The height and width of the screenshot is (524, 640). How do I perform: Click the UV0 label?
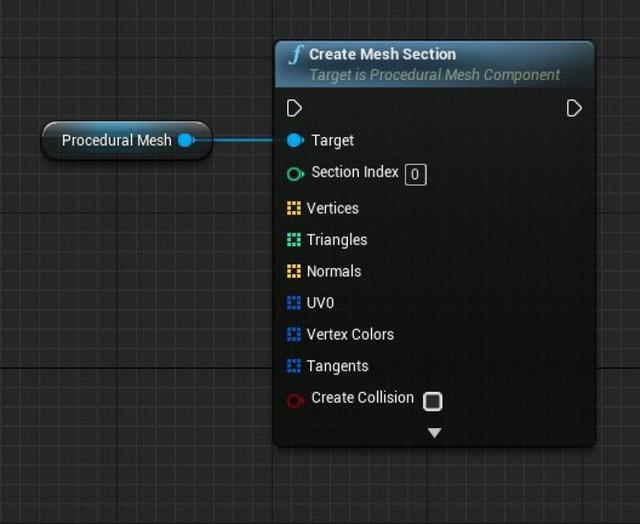pos(320,303)
